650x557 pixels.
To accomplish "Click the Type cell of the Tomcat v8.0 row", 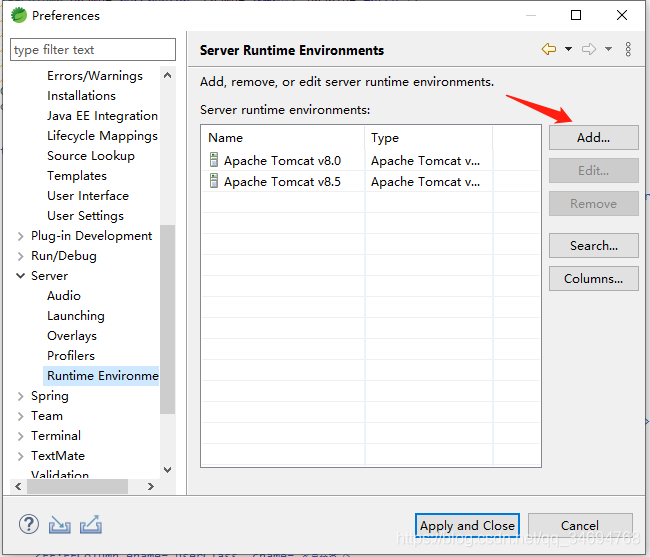I will [x=426, y=160].
